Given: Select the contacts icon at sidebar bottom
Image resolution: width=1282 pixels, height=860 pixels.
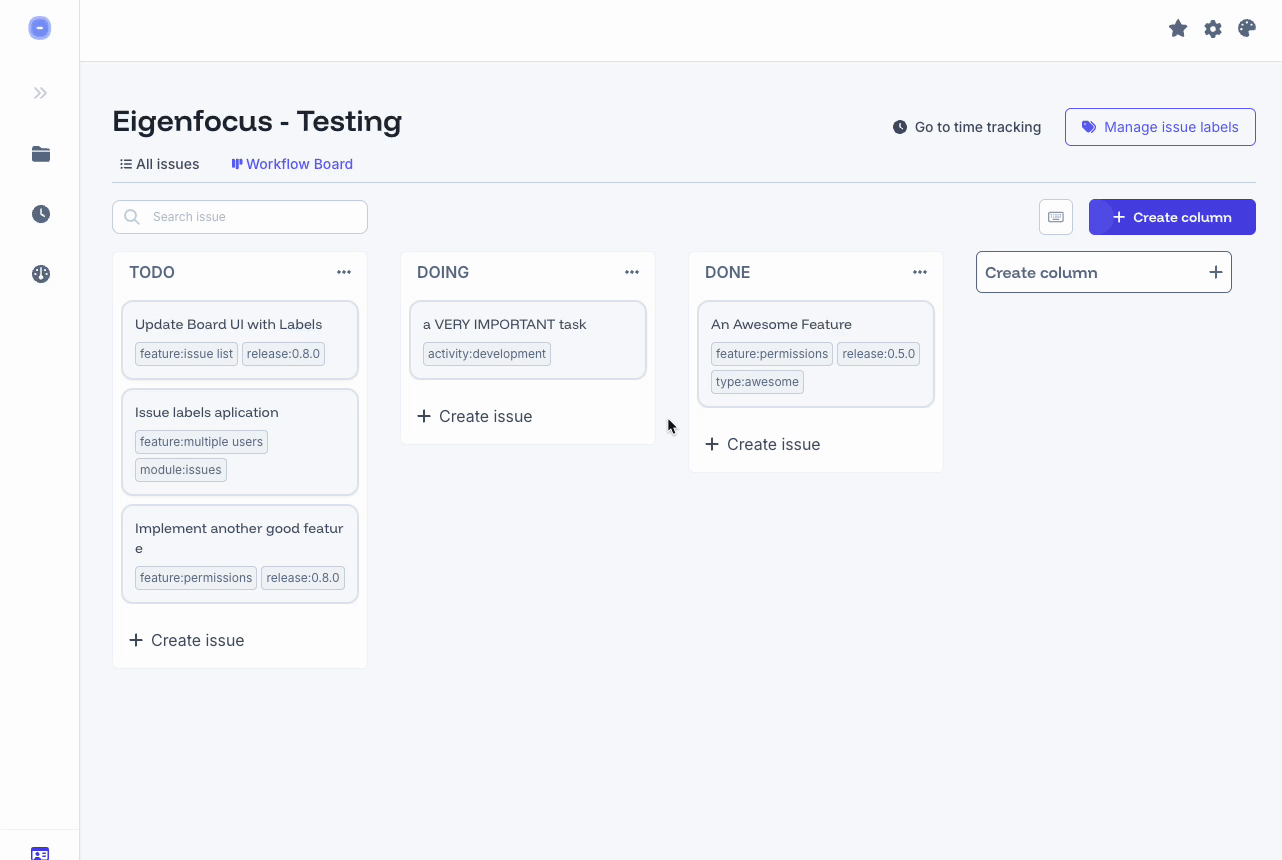Looking at the screenshot, I should tap(40, 852).
